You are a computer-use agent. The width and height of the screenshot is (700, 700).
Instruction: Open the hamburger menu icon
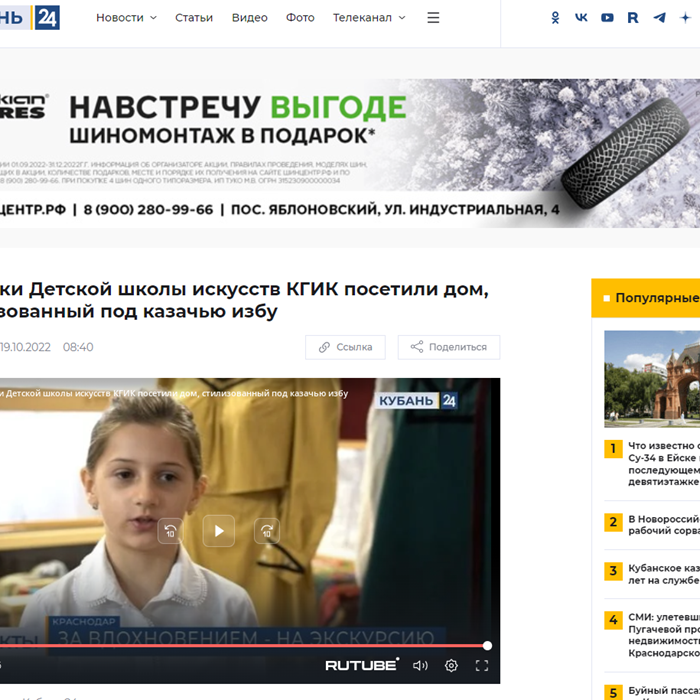433,18
